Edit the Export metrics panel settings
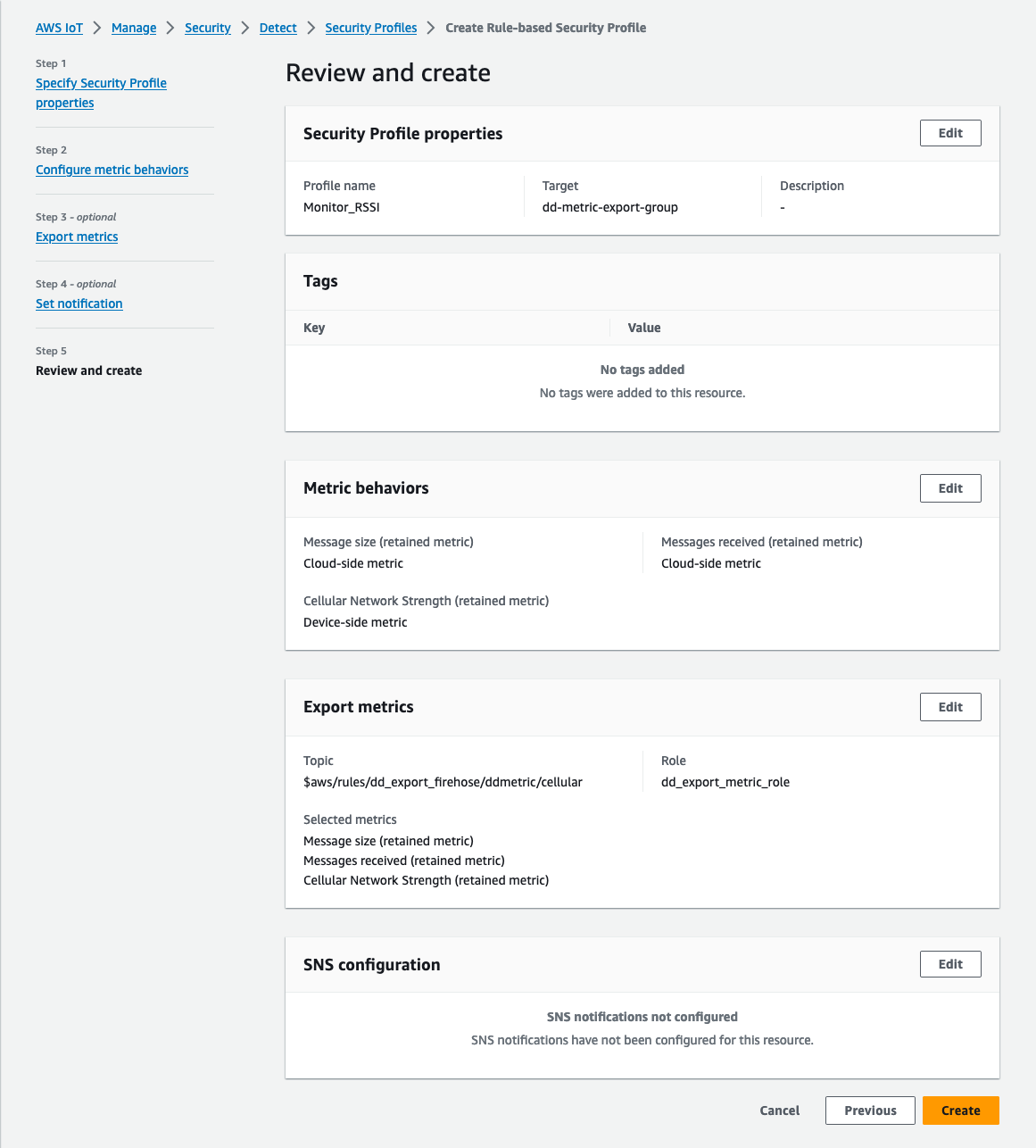 coord(950,707)
